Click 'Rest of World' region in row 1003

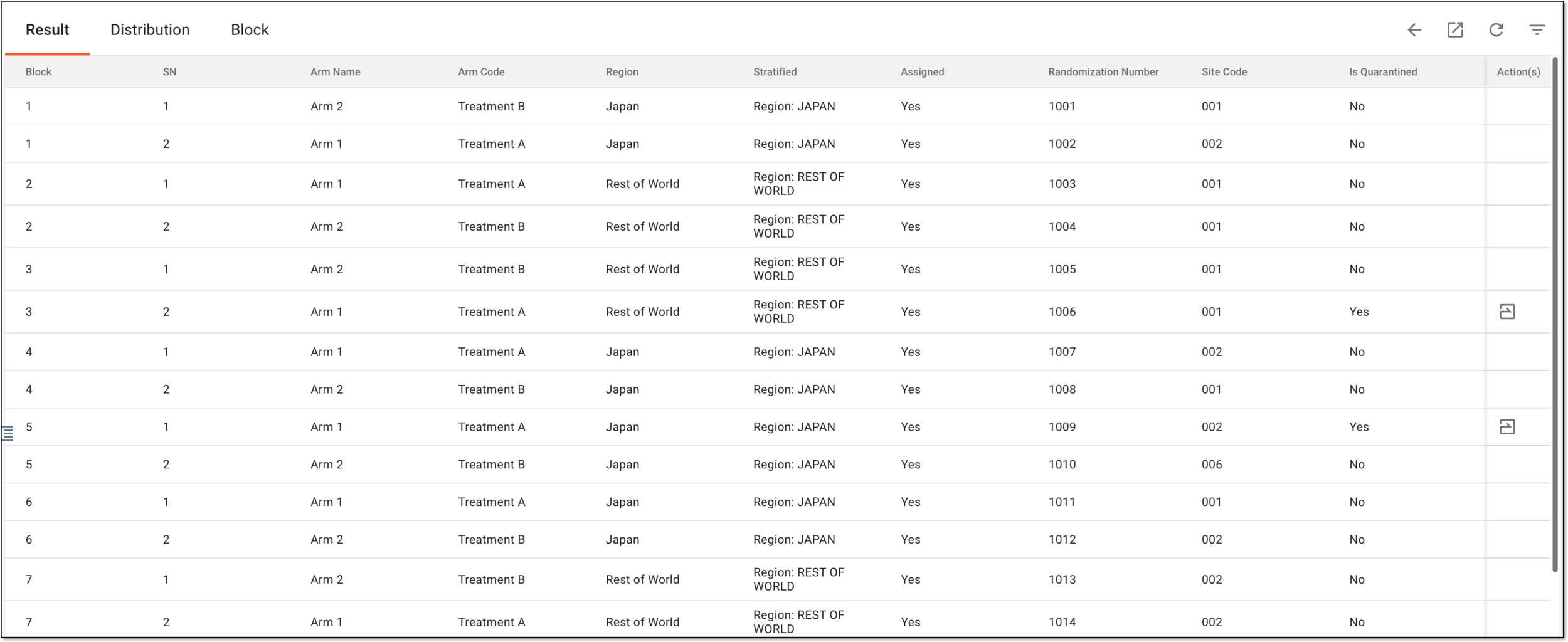click(x=642, y=184)
